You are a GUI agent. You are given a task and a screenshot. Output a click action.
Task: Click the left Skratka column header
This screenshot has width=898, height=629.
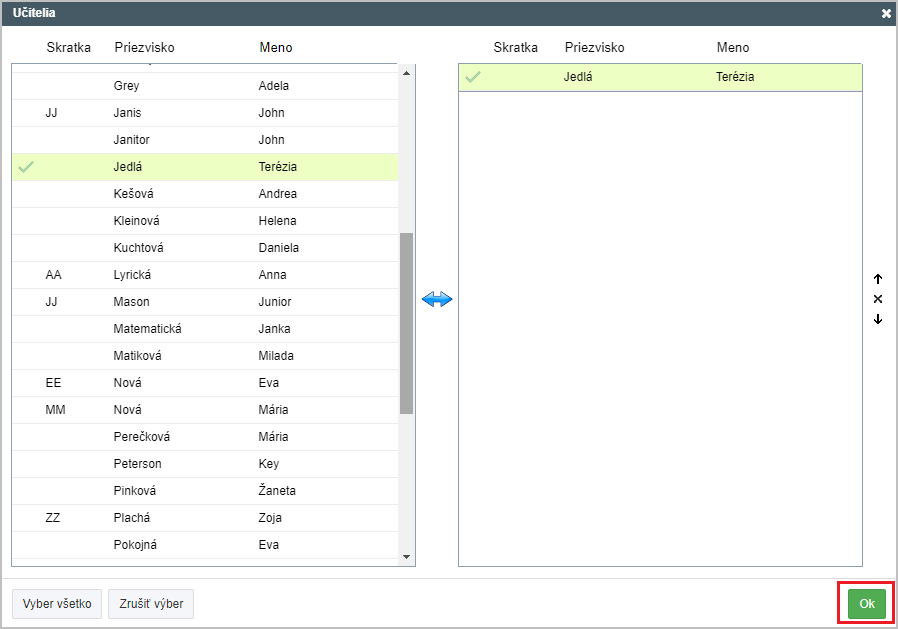[69, 48]
